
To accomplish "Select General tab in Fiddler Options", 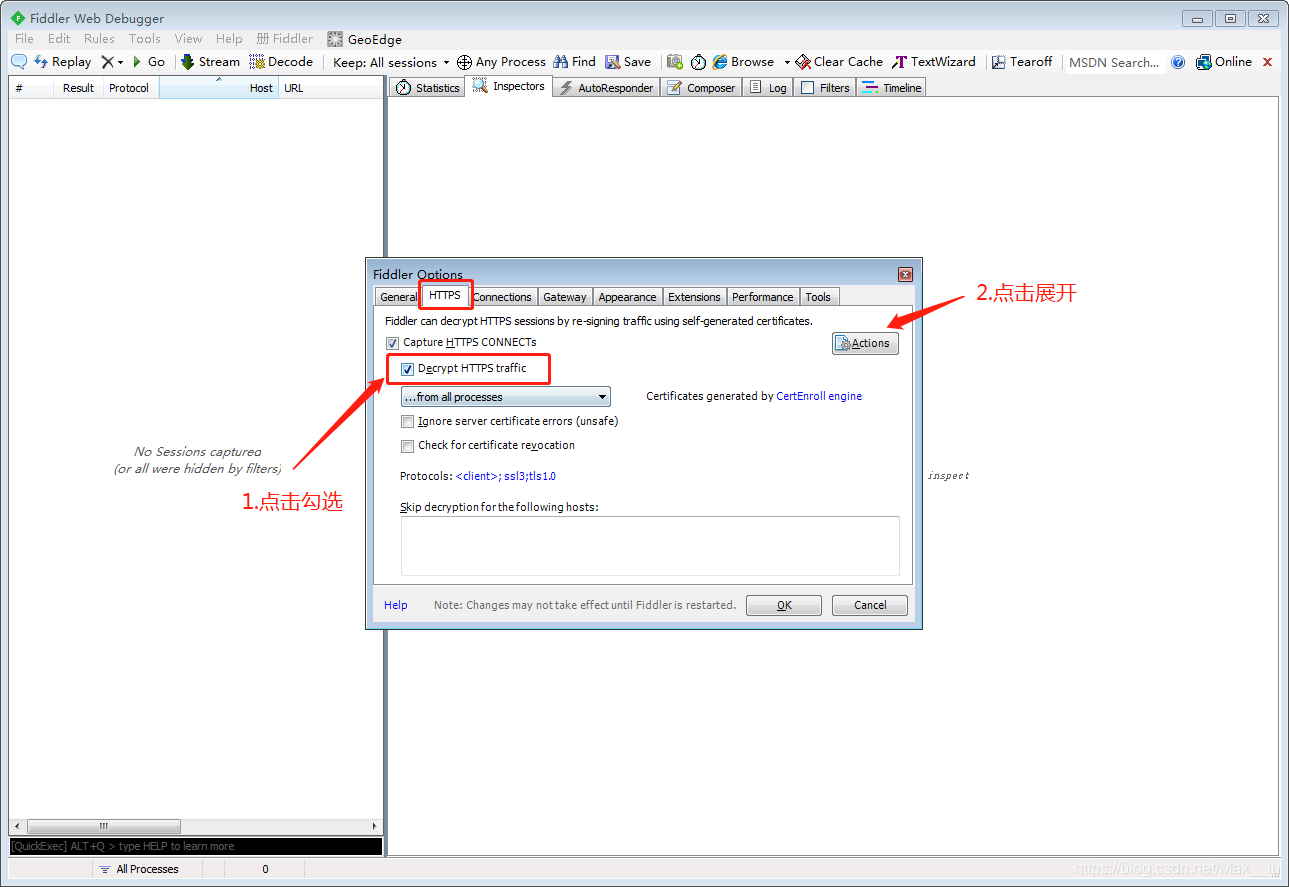I will pyautogui.click(x=398, y=297).
